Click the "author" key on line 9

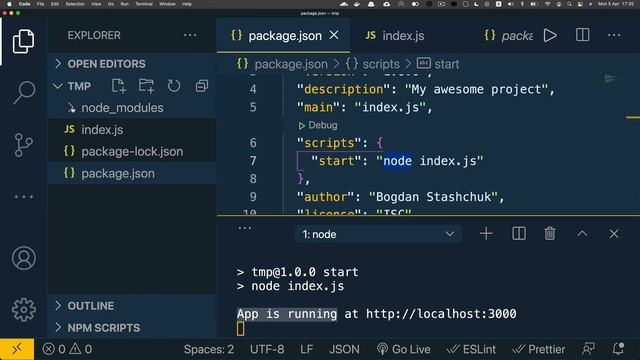[326, 197]
